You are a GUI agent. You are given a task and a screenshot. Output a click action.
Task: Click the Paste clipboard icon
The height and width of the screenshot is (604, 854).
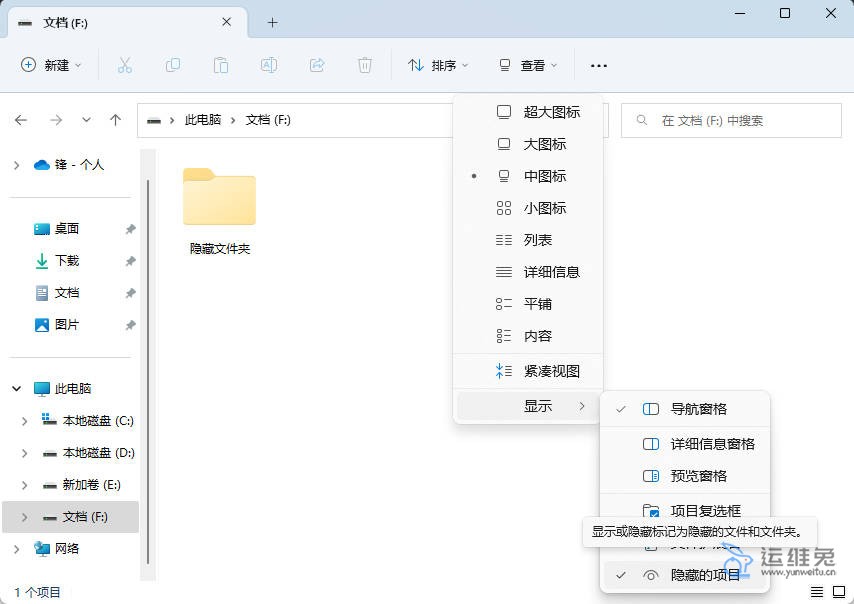coord(221,65)
